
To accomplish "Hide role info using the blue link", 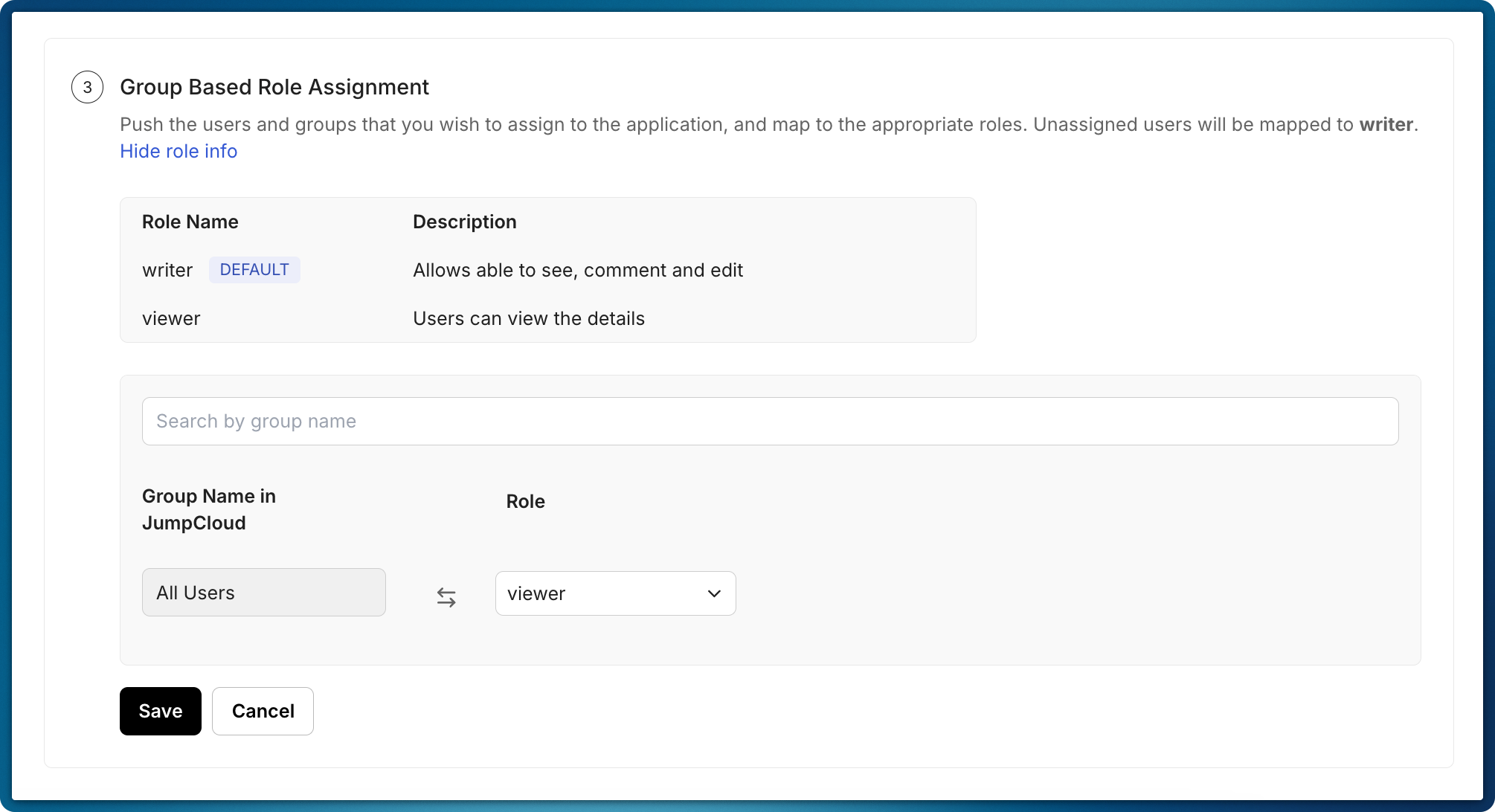I will 179,151.
